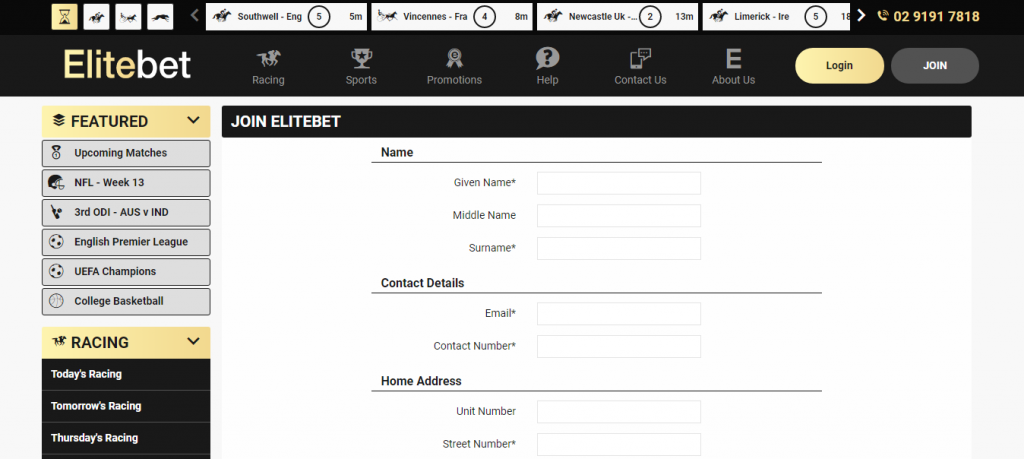Click the medal icon beside Upcoming Matches
1024x459 pixels.
click(x=56, y=153)
